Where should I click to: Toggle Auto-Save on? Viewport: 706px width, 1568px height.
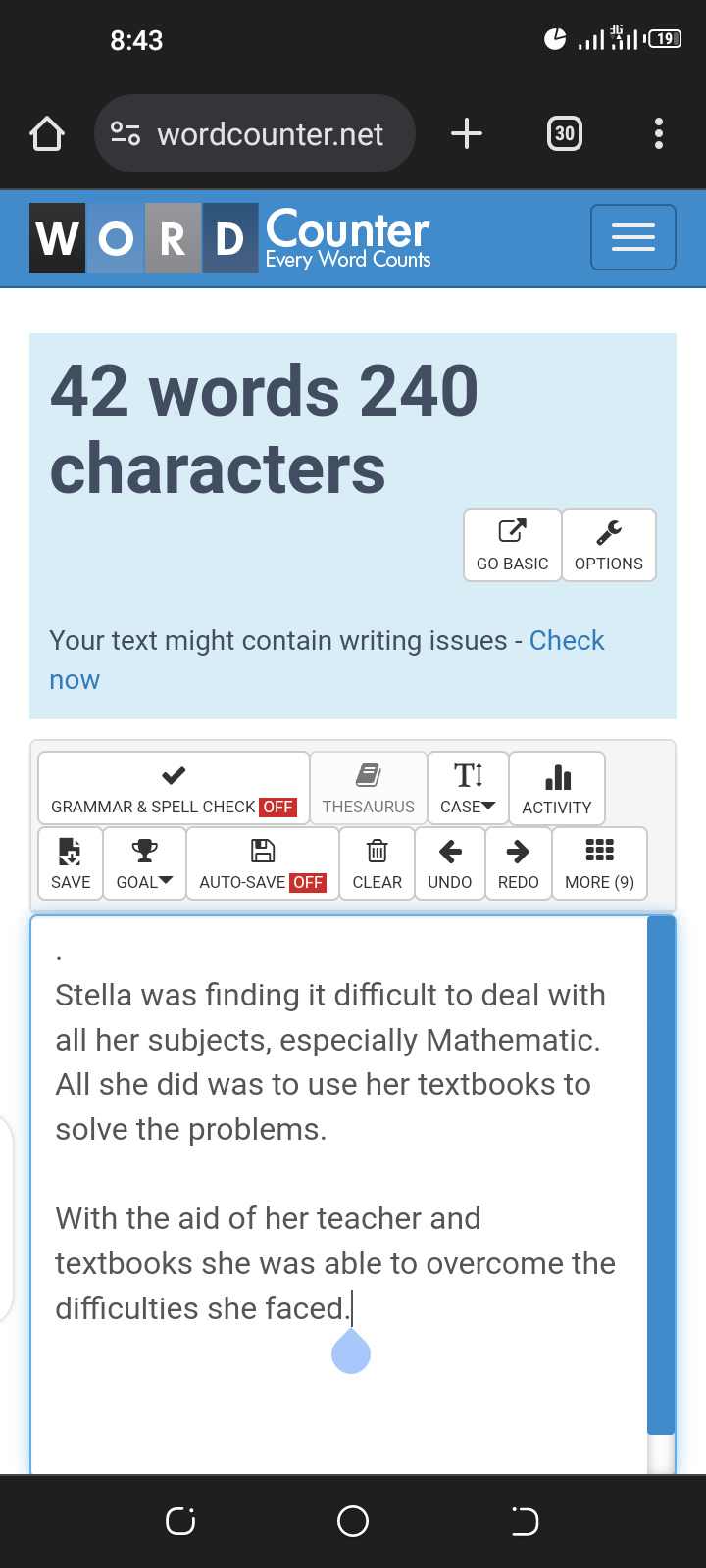tap(263, 863)
